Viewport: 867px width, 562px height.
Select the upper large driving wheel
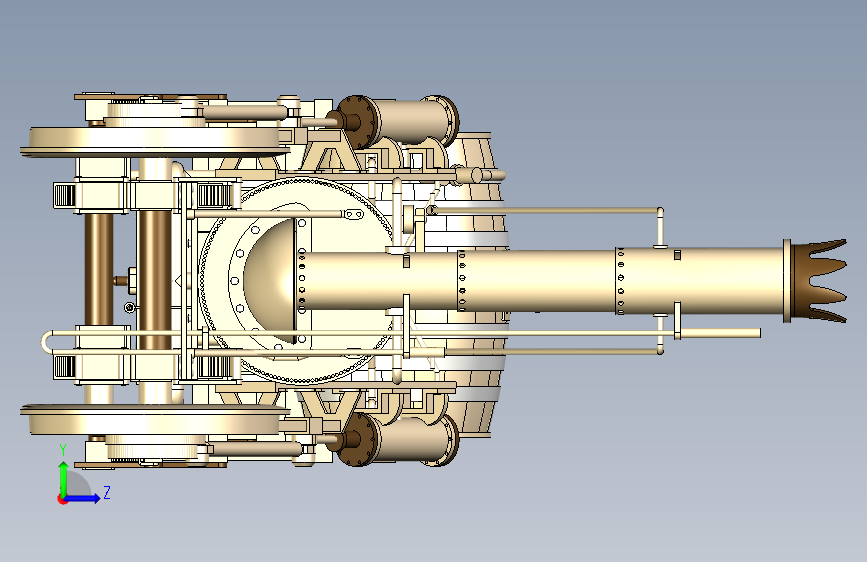155,142
